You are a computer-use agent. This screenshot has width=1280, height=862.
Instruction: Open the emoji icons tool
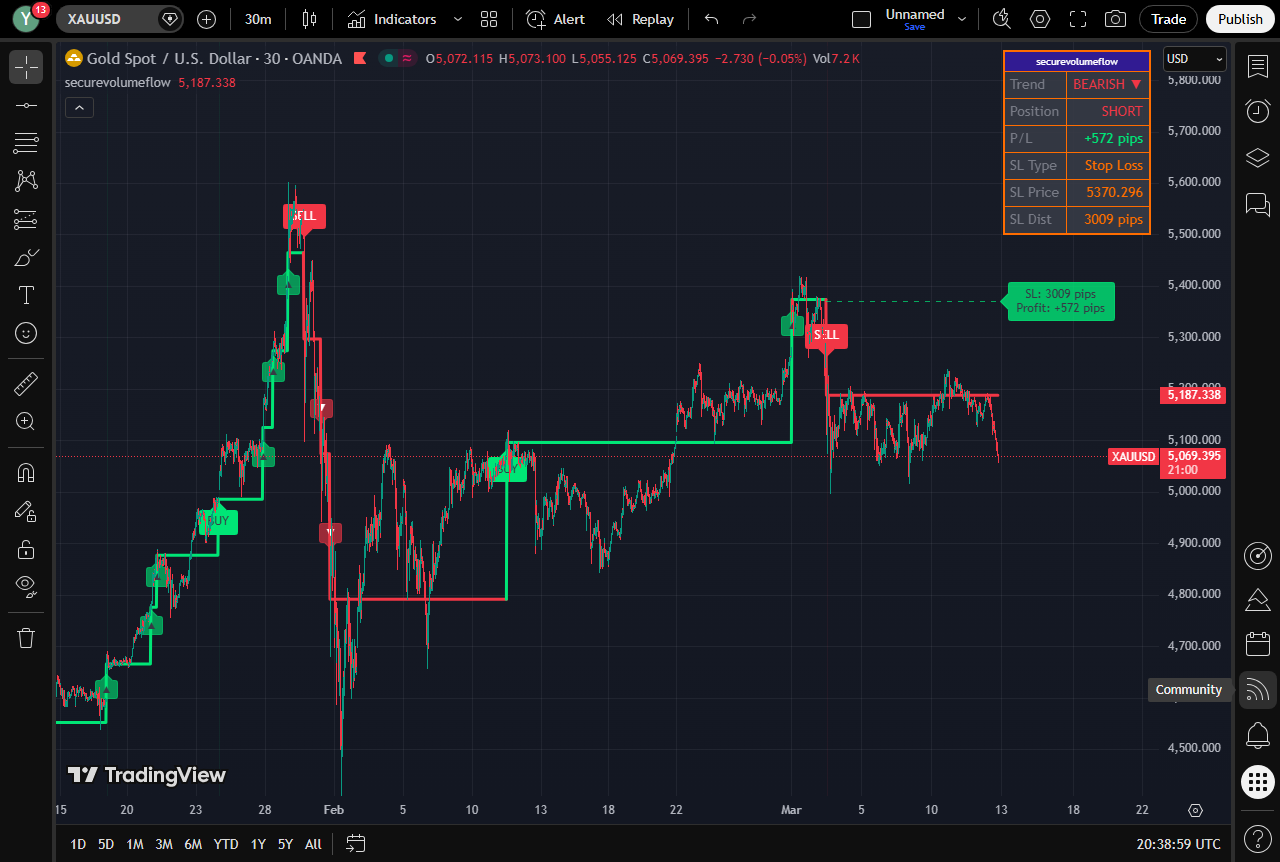(x=26, y=333)
